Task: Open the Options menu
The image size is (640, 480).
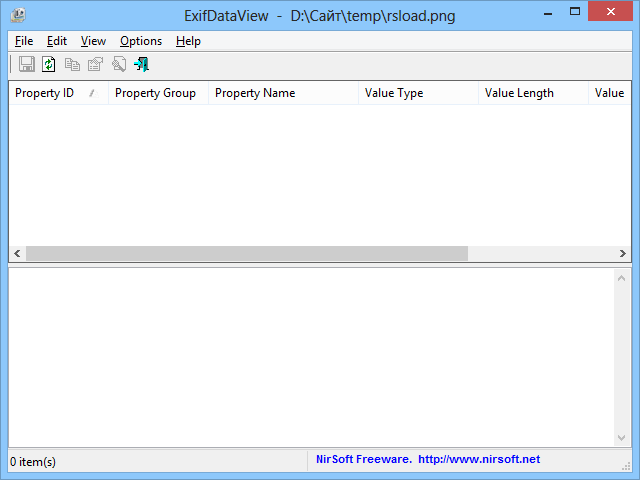Action: click(x=141, y=41)
